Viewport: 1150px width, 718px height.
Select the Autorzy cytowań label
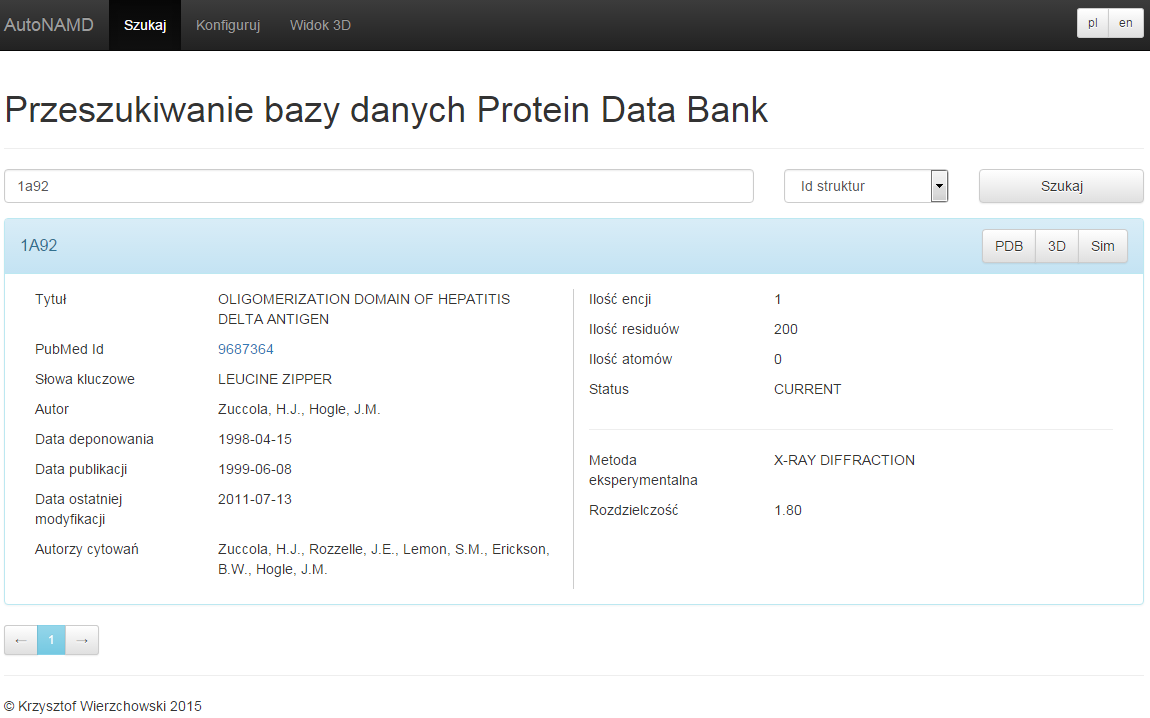(x=87, y=549)
